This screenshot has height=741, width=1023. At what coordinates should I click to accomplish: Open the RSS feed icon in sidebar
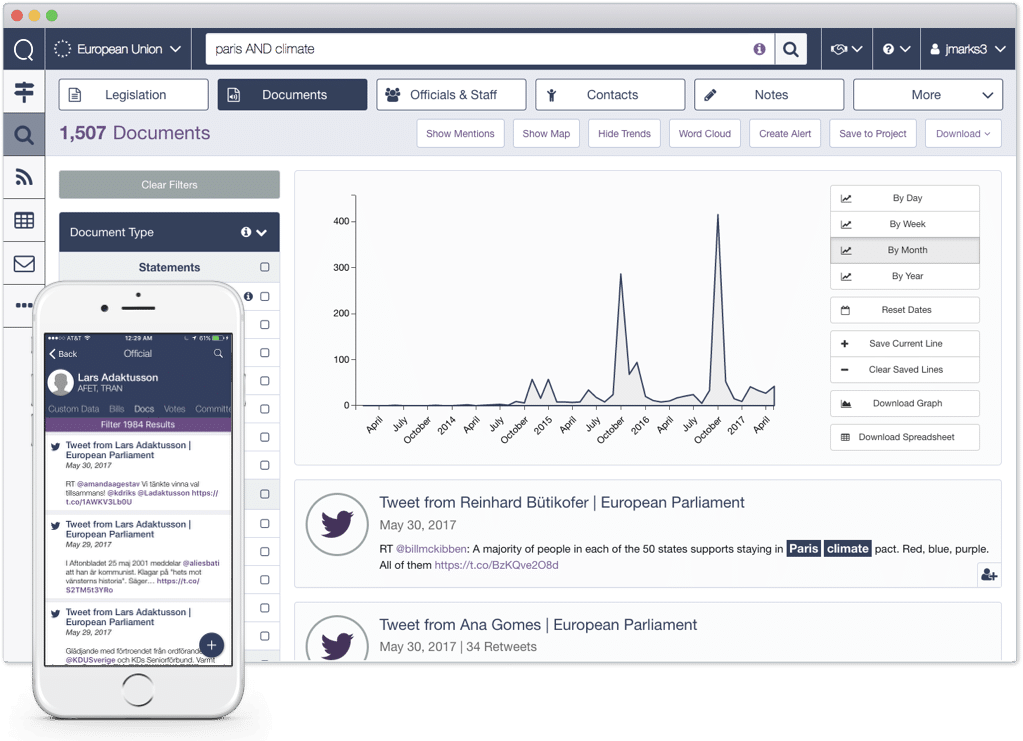pos(24,177)
